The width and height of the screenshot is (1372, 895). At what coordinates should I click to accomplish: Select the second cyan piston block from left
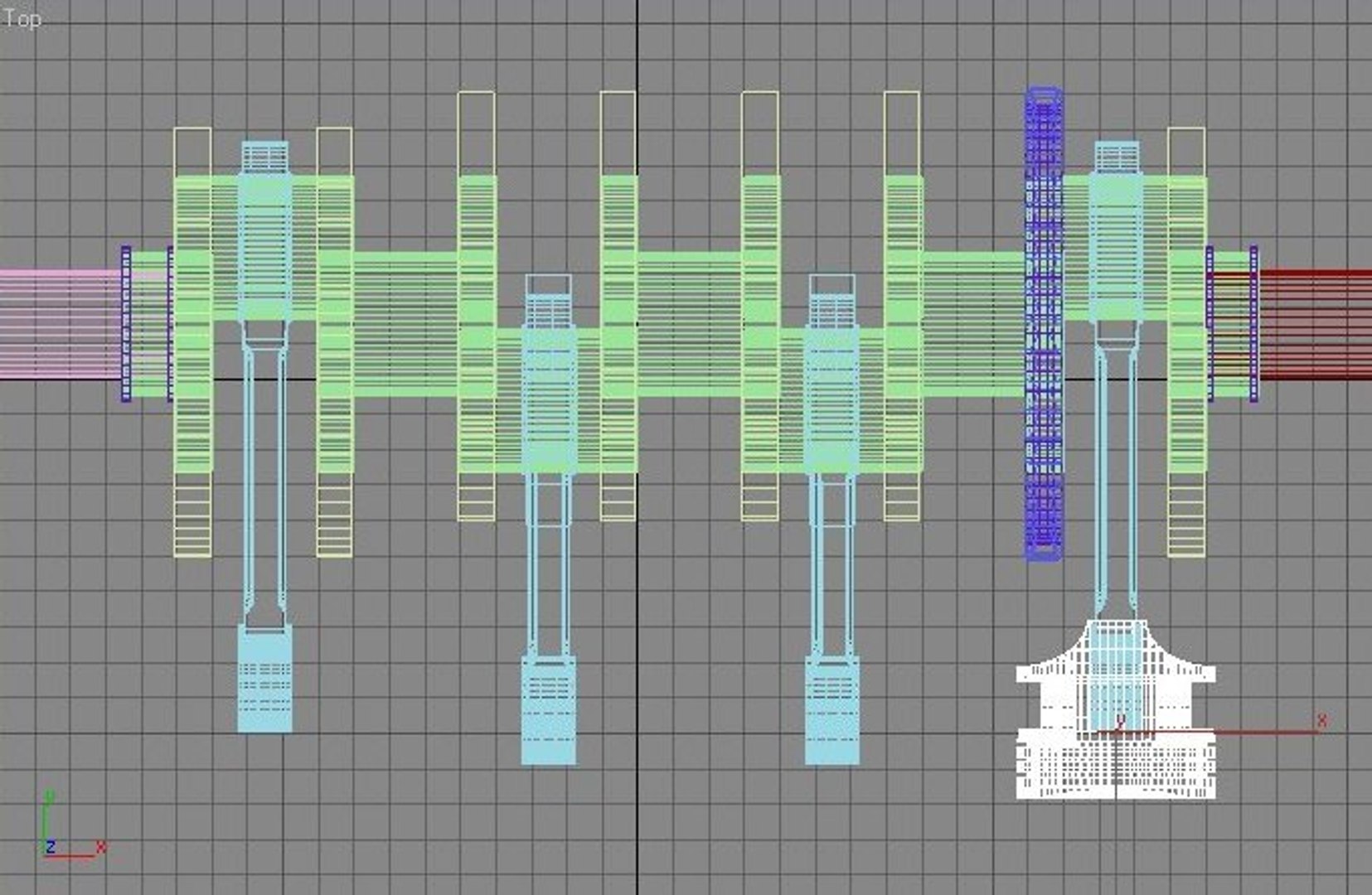click(548, 710)
